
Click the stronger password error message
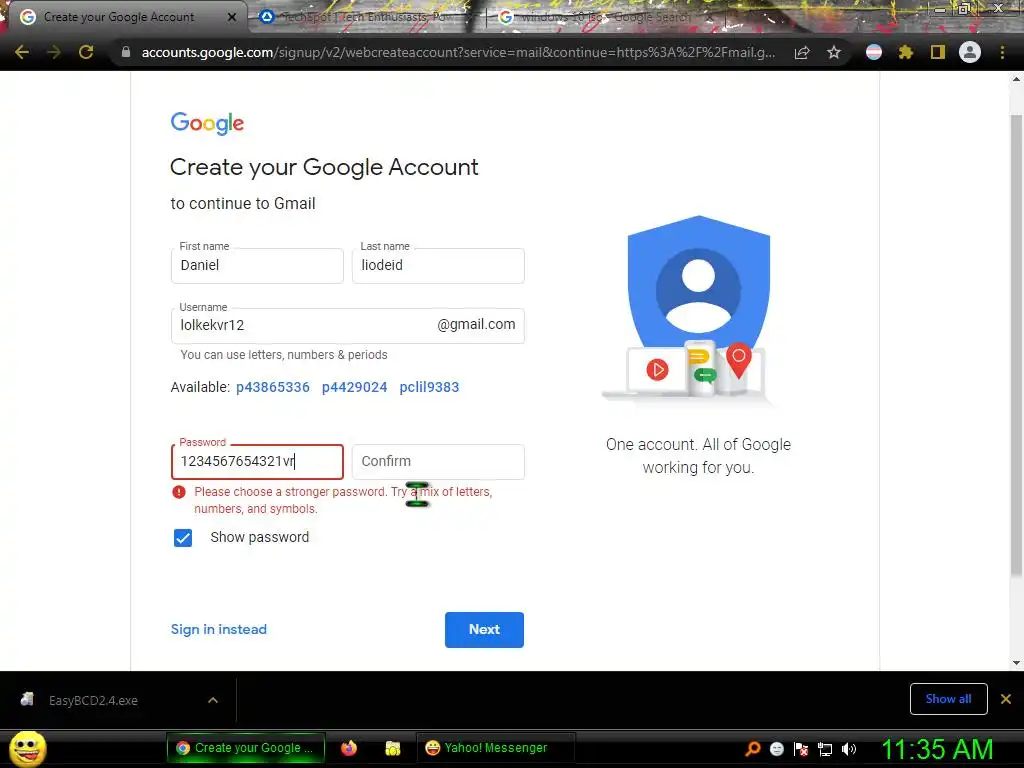point(343,500)
